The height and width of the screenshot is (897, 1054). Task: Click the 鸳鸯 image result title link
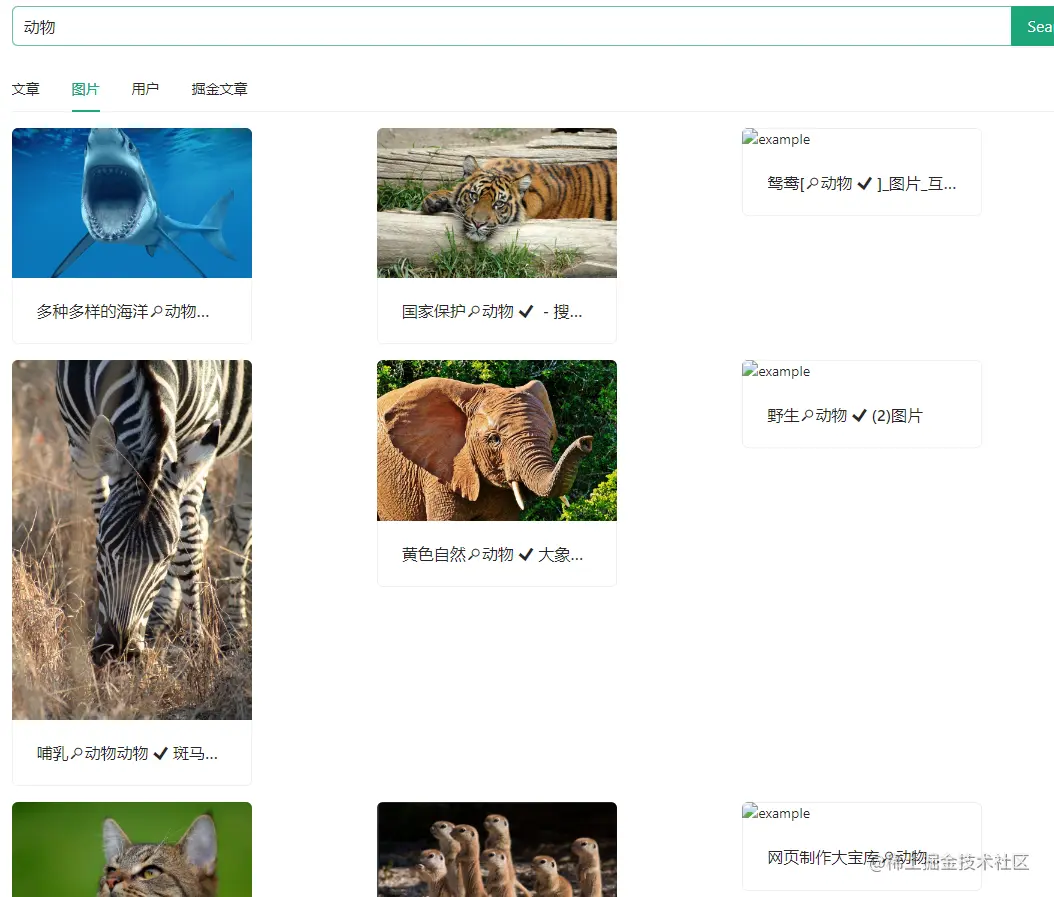coord(860,183)
